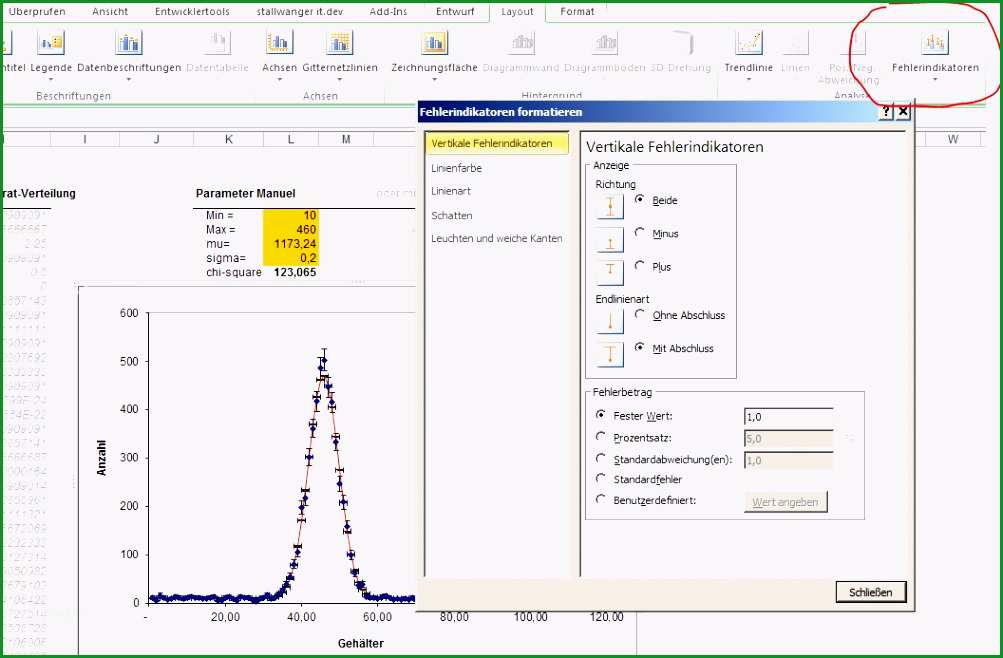Image resolution: width=1003 pixels, height=658 pixels.
Task: Select the yellow Max cell value 460
Action: 290,230
